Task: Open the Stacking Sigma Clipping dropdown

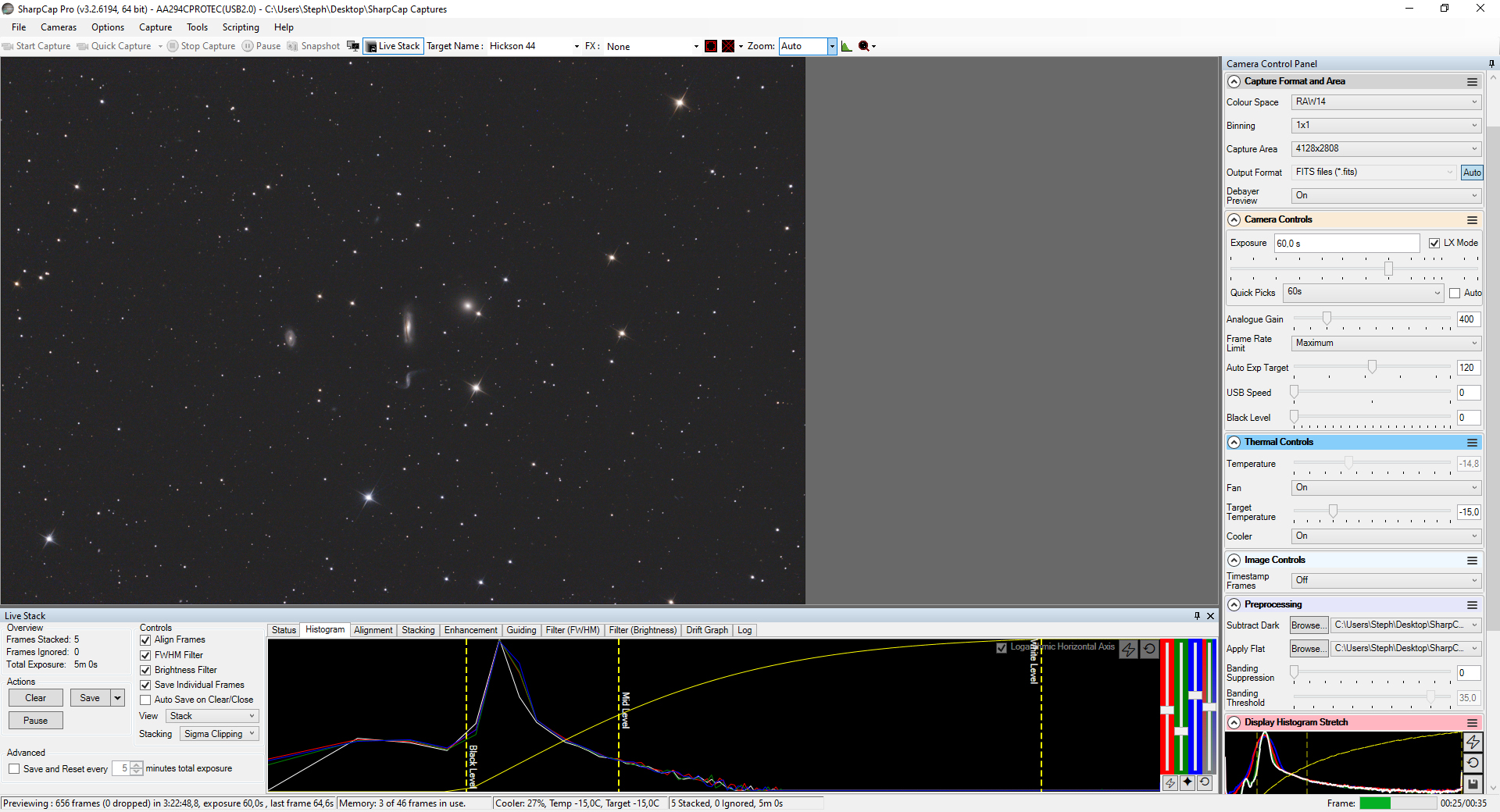Action: click(x=220, y=734)
